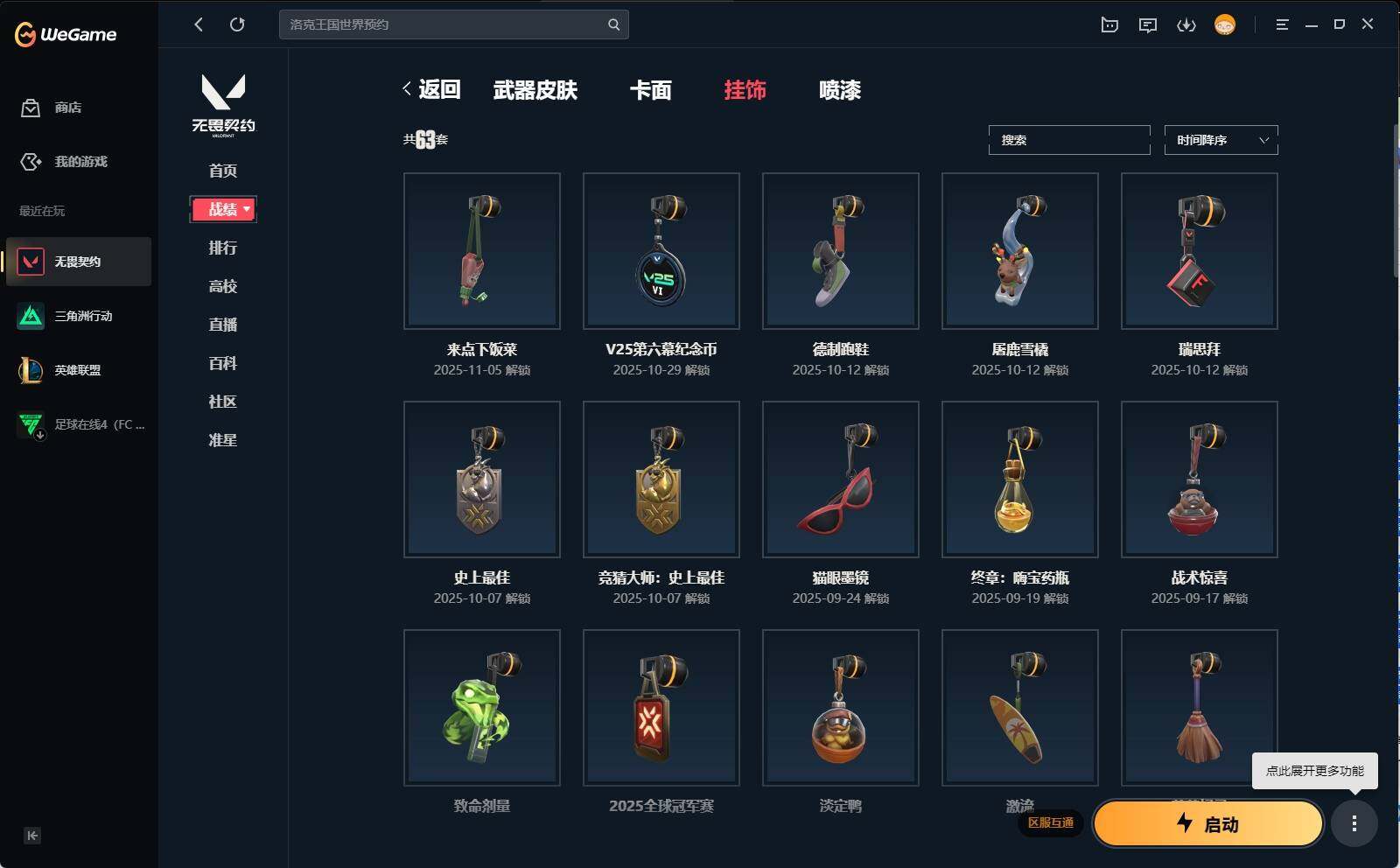Expand the 战绩 dropdown menu
Viewport: 1400px width, 868px height.
point(223,209)
